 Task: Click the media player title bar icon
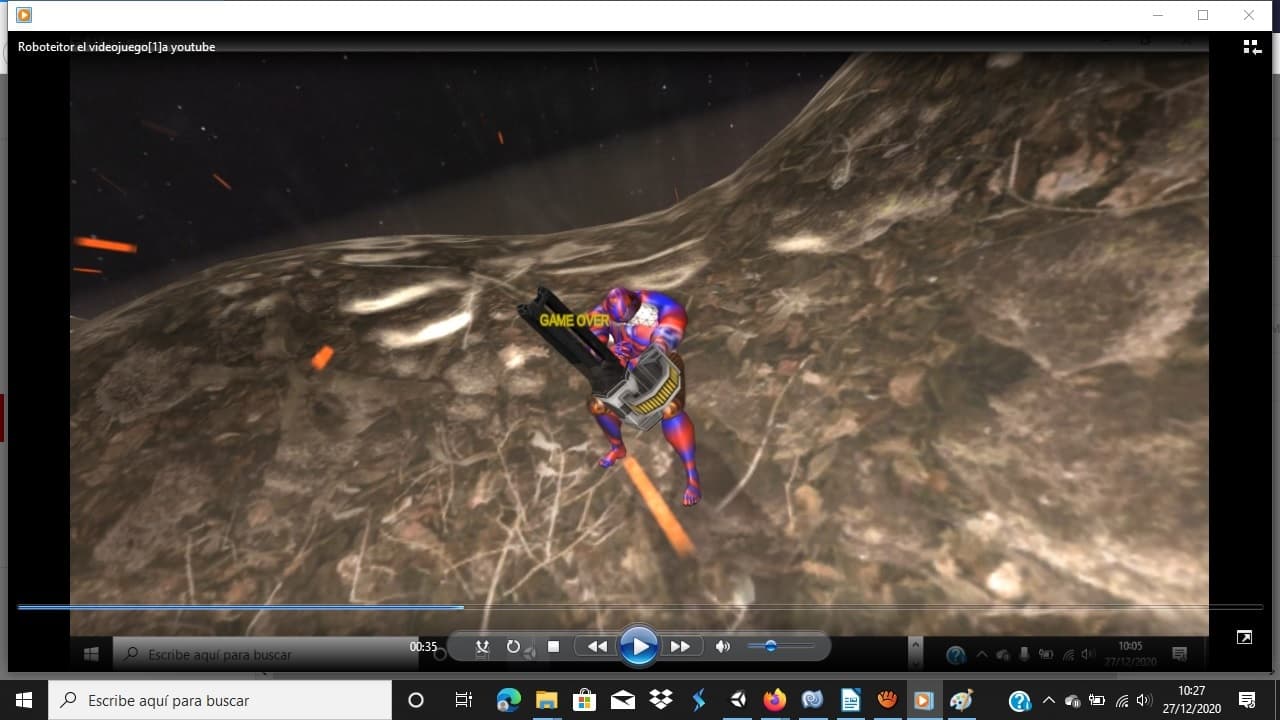(24, 15)
